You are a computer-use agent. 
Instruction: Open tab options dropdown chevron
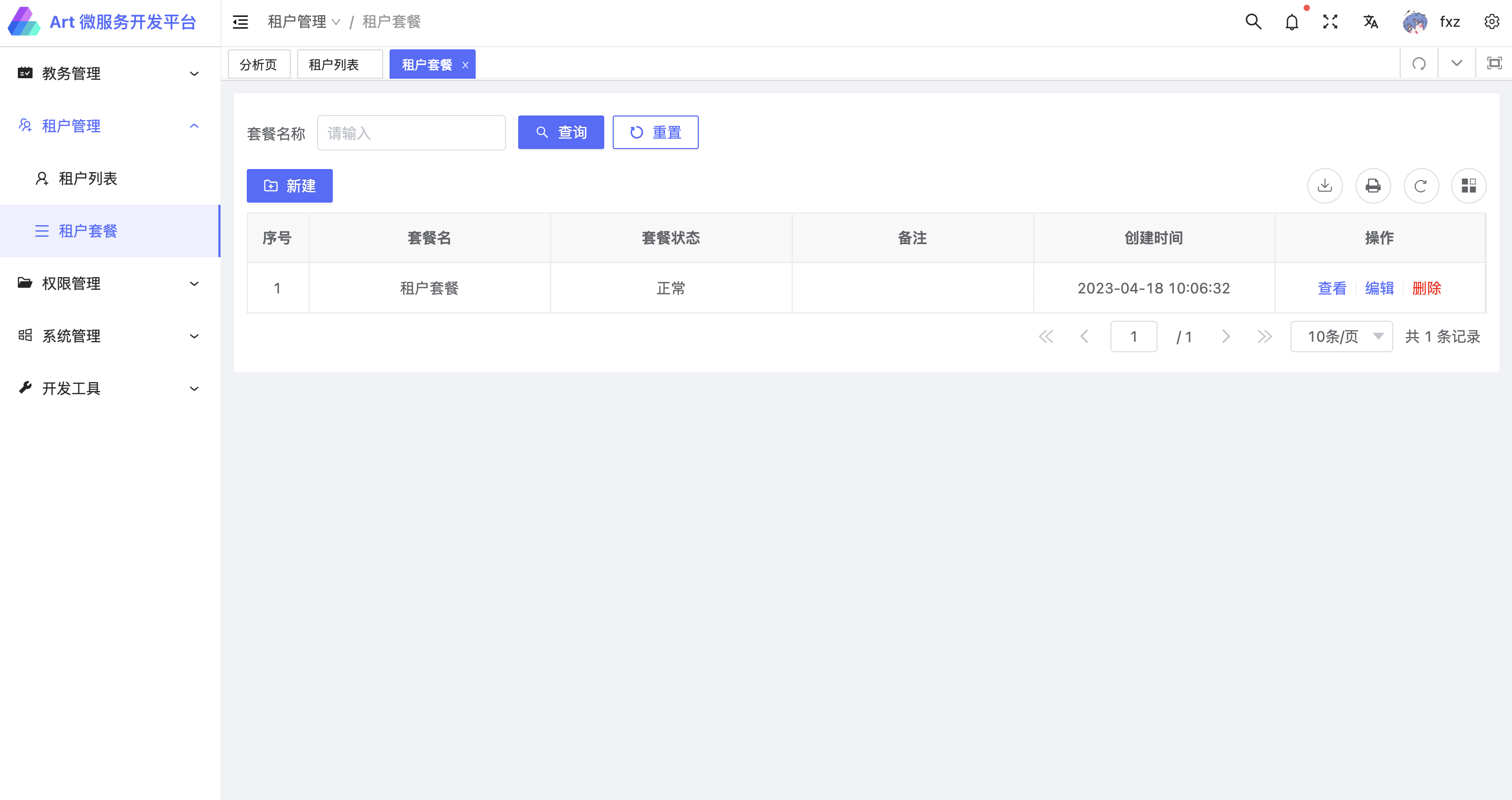[1456, 63]
